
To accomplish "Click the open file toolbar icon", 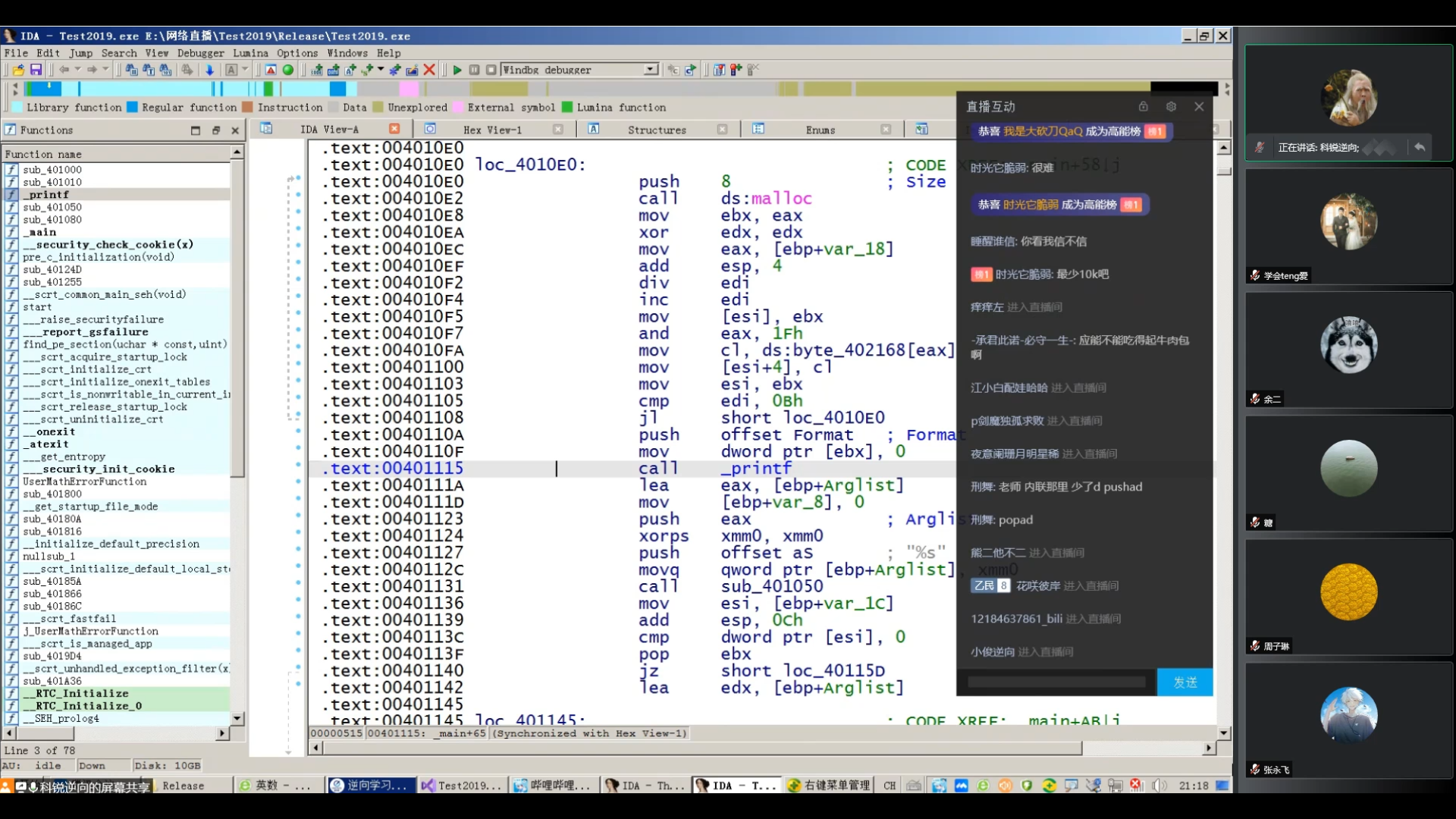I will coord(18,70).
